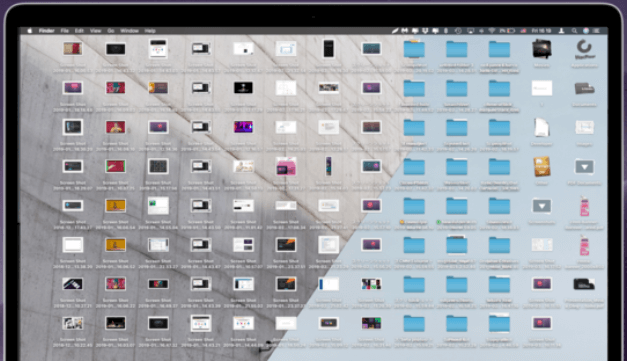Viewport: 627px width, 361px height.
Task: Expand the PDF Documents stack arrow
Action: click(584, 167)
